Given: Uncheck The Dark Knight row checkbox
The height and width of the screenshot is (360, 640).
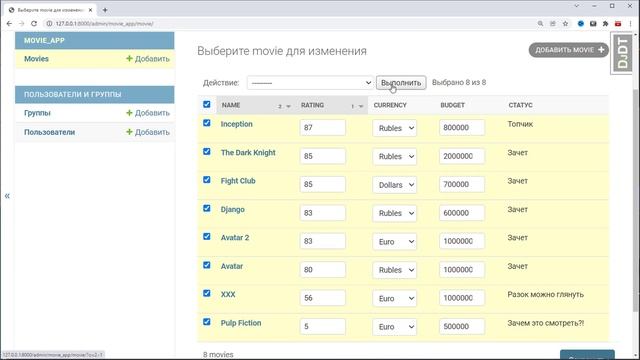Looking at the screenshot, I should pos(207,151).
